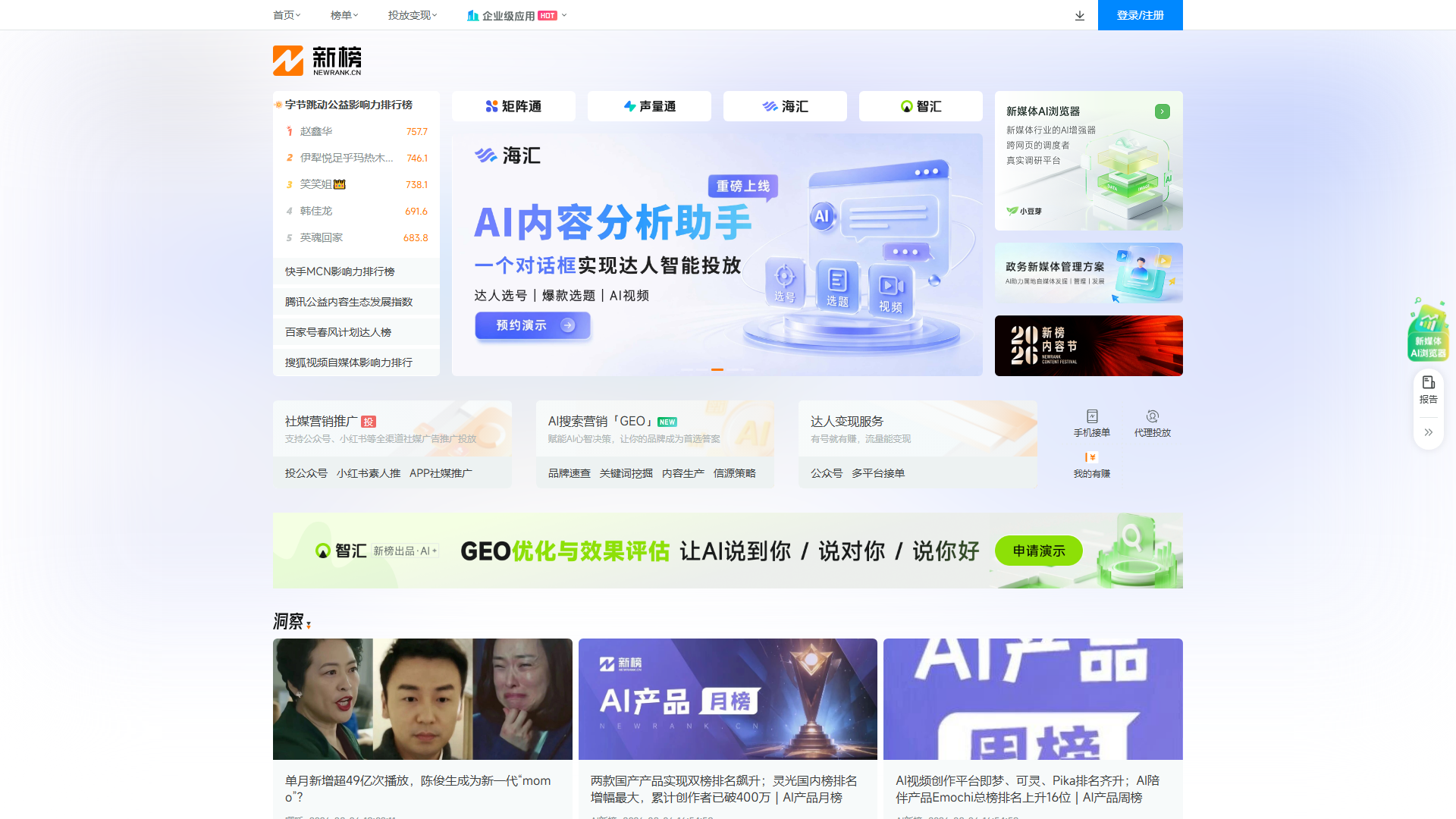
Task: Open the 新榜 logo homepage link
Action: coord(317,61)
